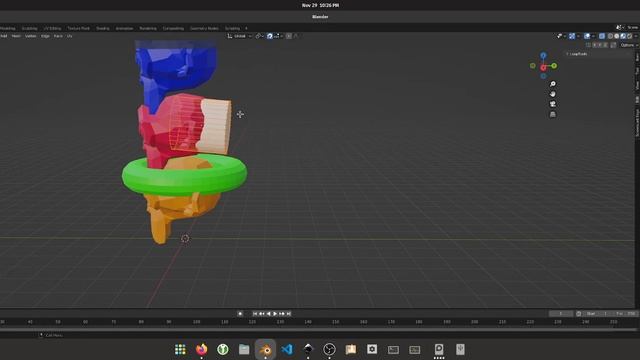
Task: Click the current frame number field
Action: 561,313
